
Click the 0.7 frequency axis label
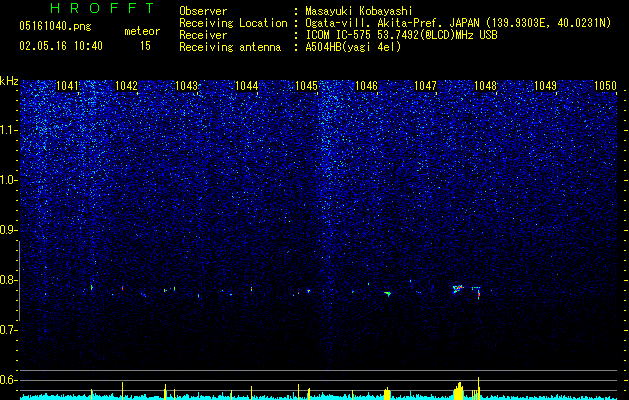(8, 330)
